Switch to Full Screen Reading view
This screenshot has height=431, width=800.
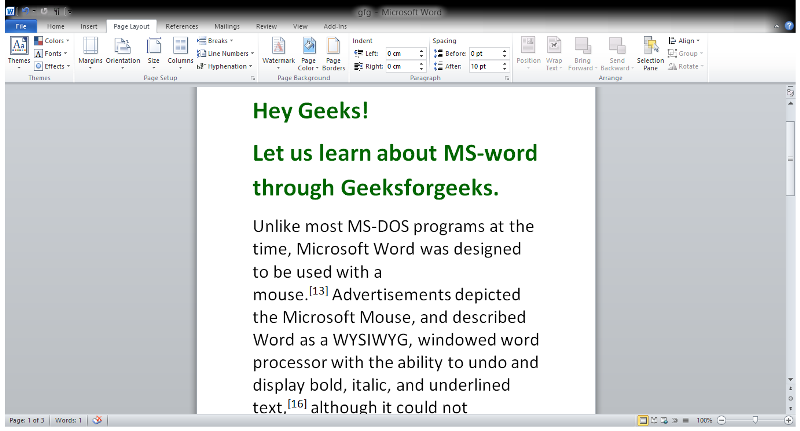coord(654,420)
